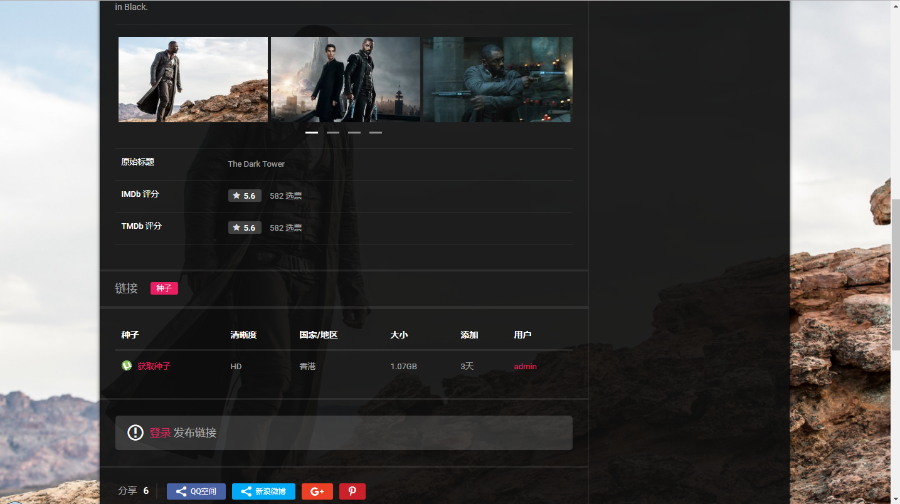Click the '添加' column header
The width and height of the screenshot is (900, 504).
tap(469, 335)
